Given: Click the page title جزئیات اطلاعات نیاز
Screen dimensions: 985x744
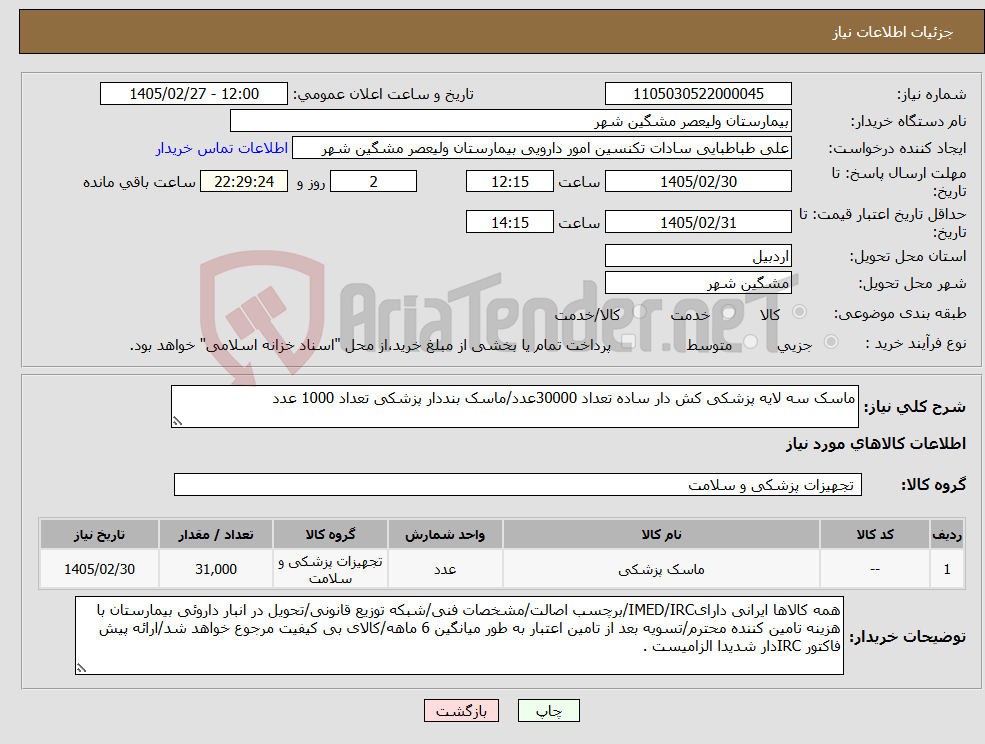Looking at the screenshot, I should (893, 32).
